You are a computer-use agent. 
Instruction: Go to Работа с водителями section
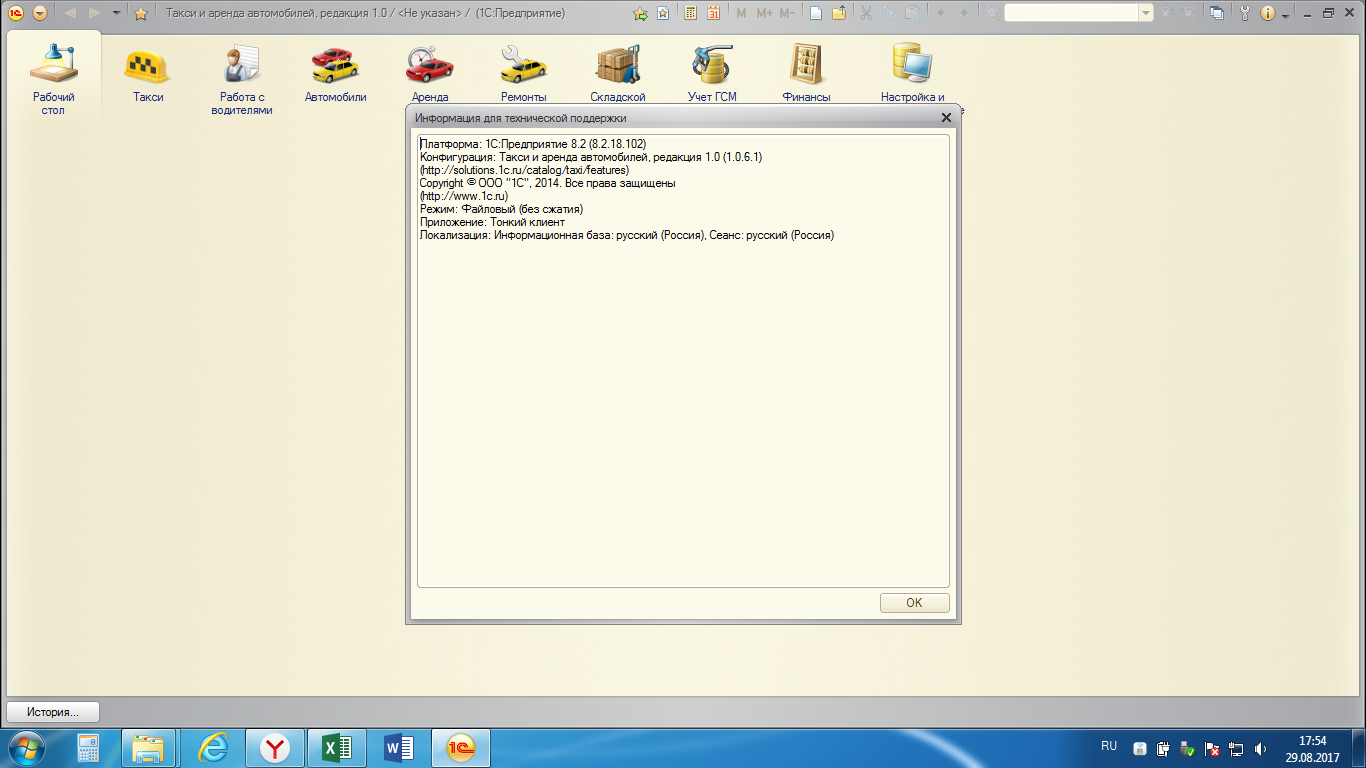click(x=241, y=78)
